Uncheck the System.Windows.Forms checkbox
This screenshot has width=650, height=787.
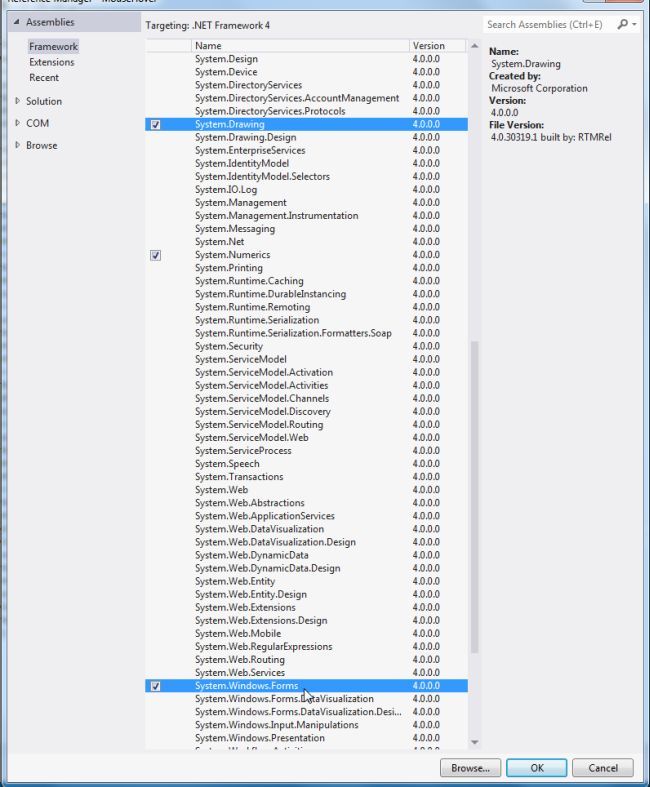(x=156, y=686)
